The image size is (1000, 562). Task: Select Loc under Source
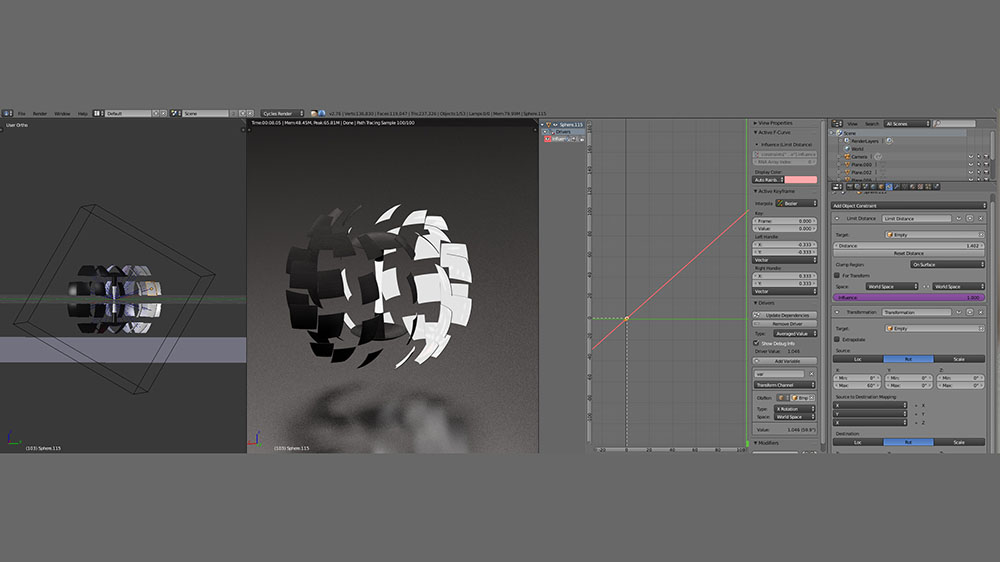858,359
